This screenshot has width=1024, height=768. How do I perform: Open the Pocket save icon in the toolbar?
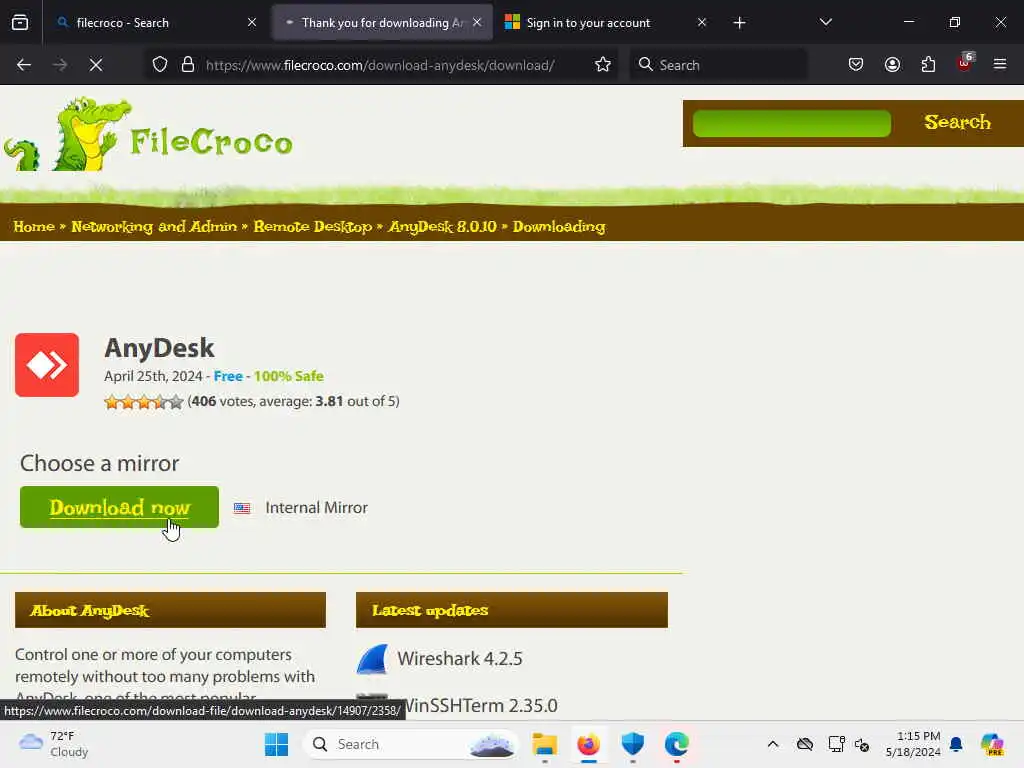pyautogui.click(x=856, y=65)
